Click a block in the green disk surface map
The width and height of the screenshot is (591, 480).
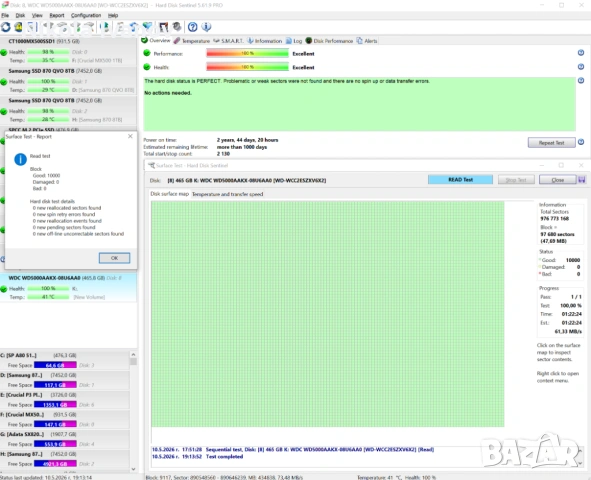[x=327, y=313]
